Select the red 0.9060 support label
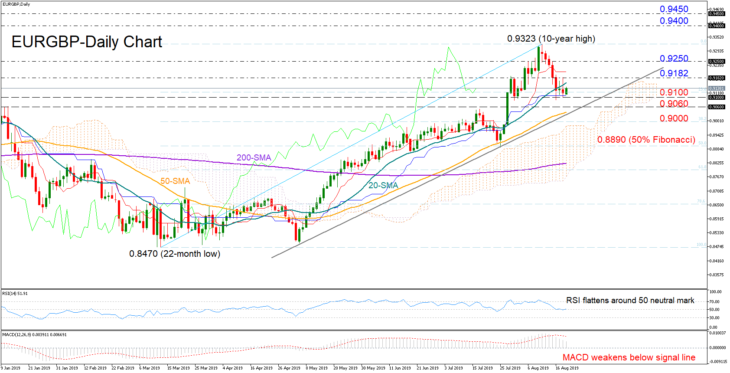Screen dimensions: 730x373 674,103
